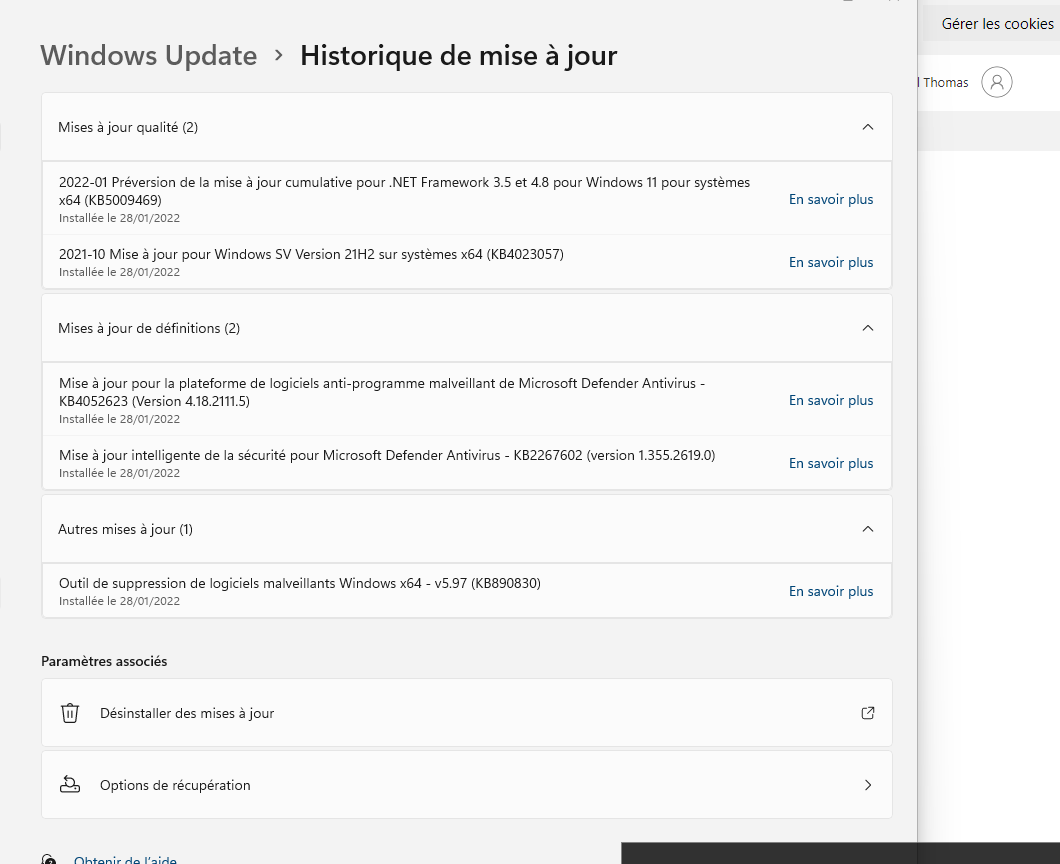Click the Mises à jour de définitions (2) label
Screen dimensions: 1060x864
149,328
